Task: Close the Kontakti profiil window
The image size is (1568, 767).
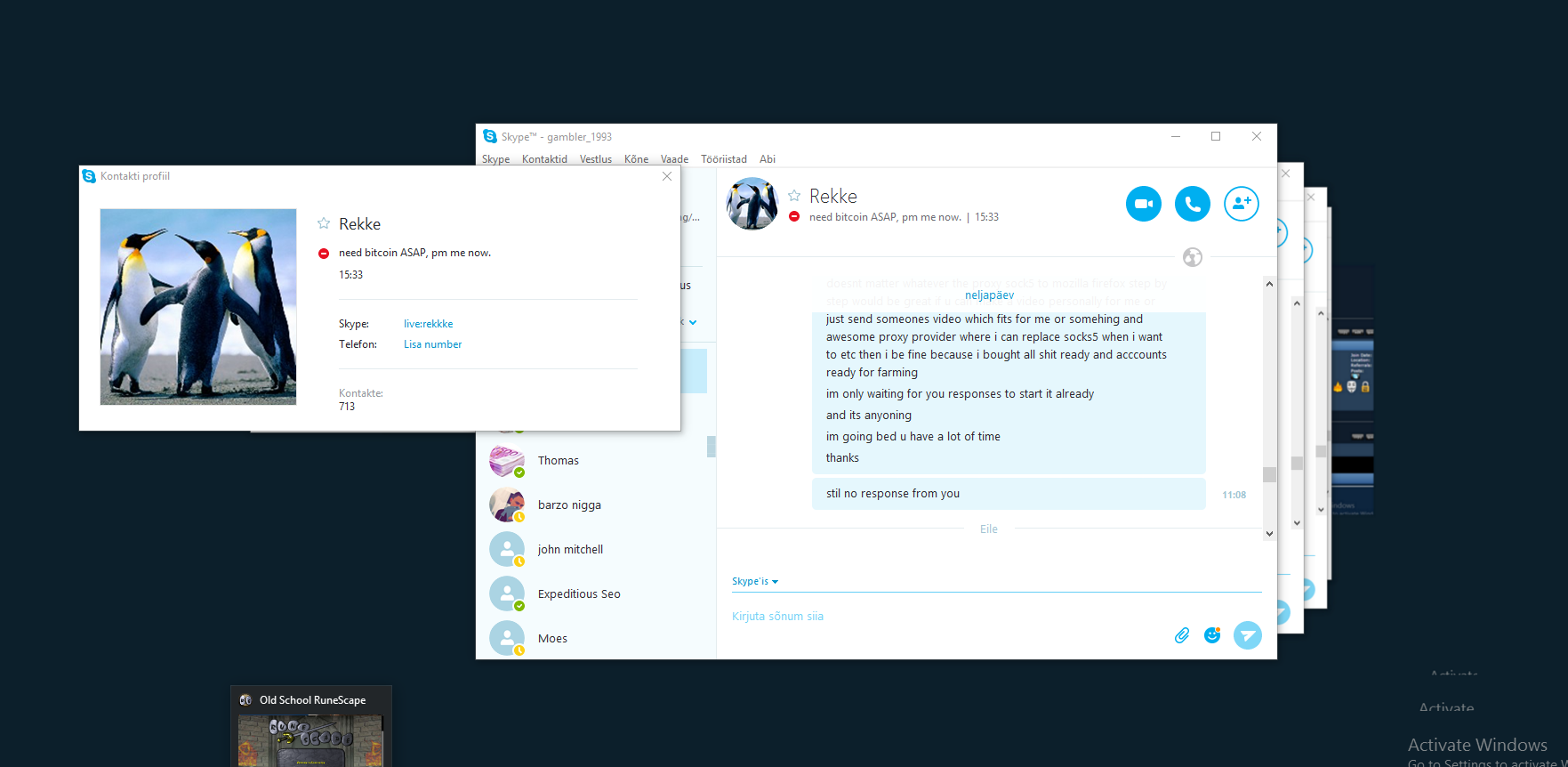Action: [x=667, y=176]
